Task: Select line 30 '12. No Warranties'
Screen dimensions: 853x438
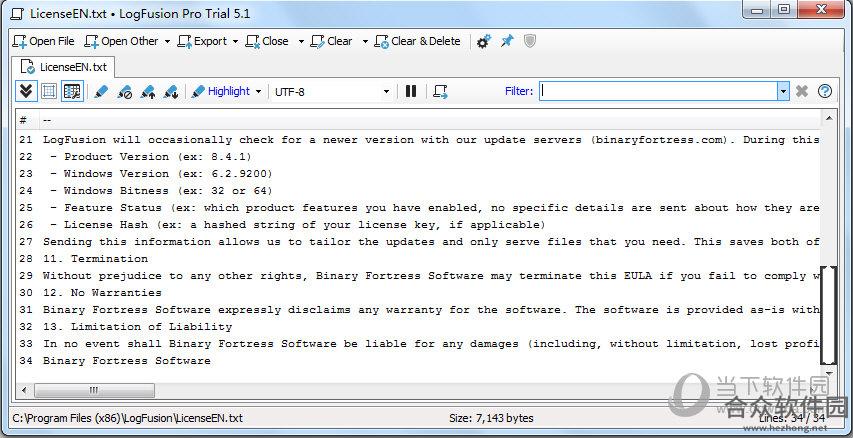Action: click(x=419, y=293)
